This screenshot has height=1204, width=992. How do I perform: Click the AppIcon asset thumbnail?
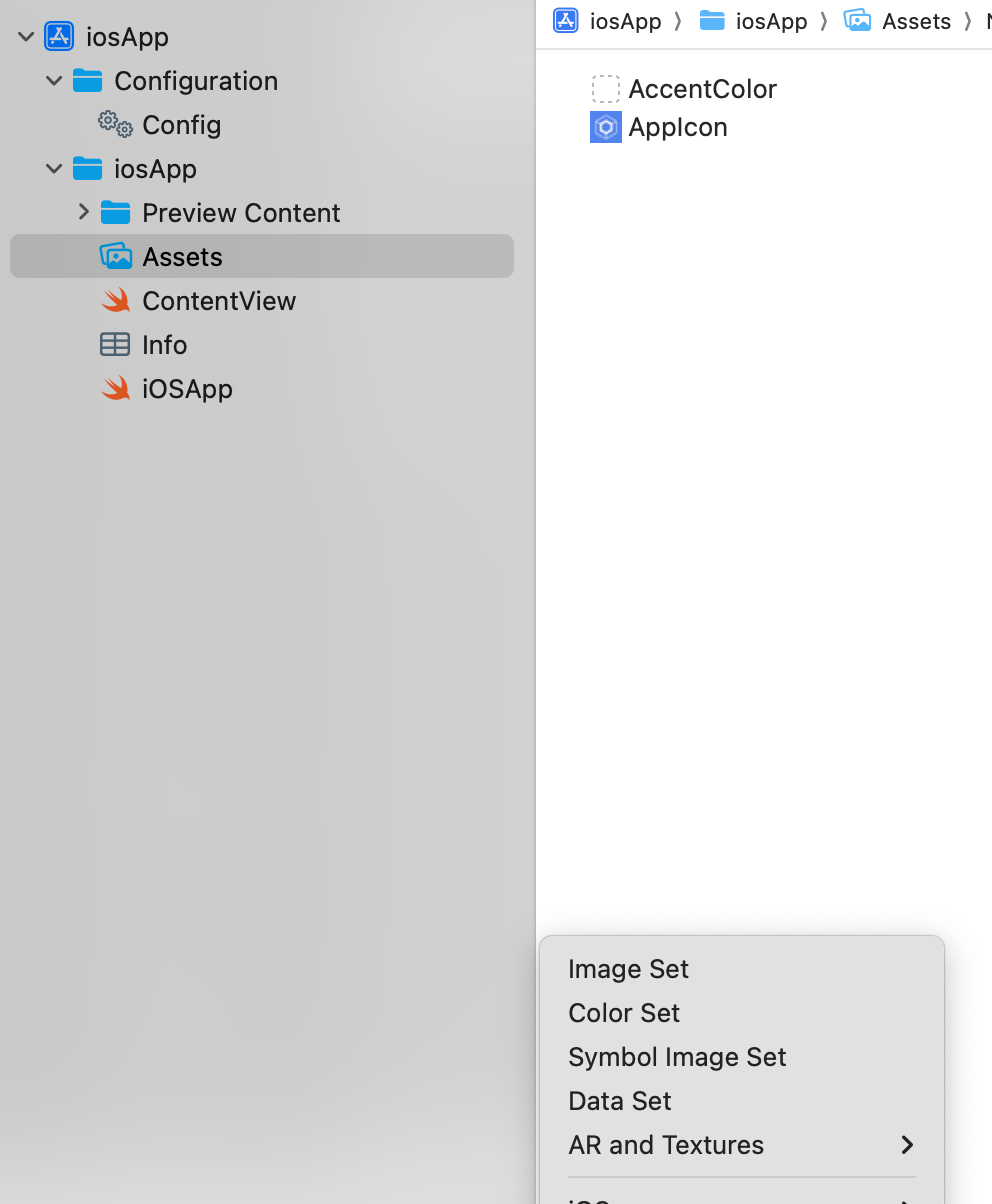(606, 127)
